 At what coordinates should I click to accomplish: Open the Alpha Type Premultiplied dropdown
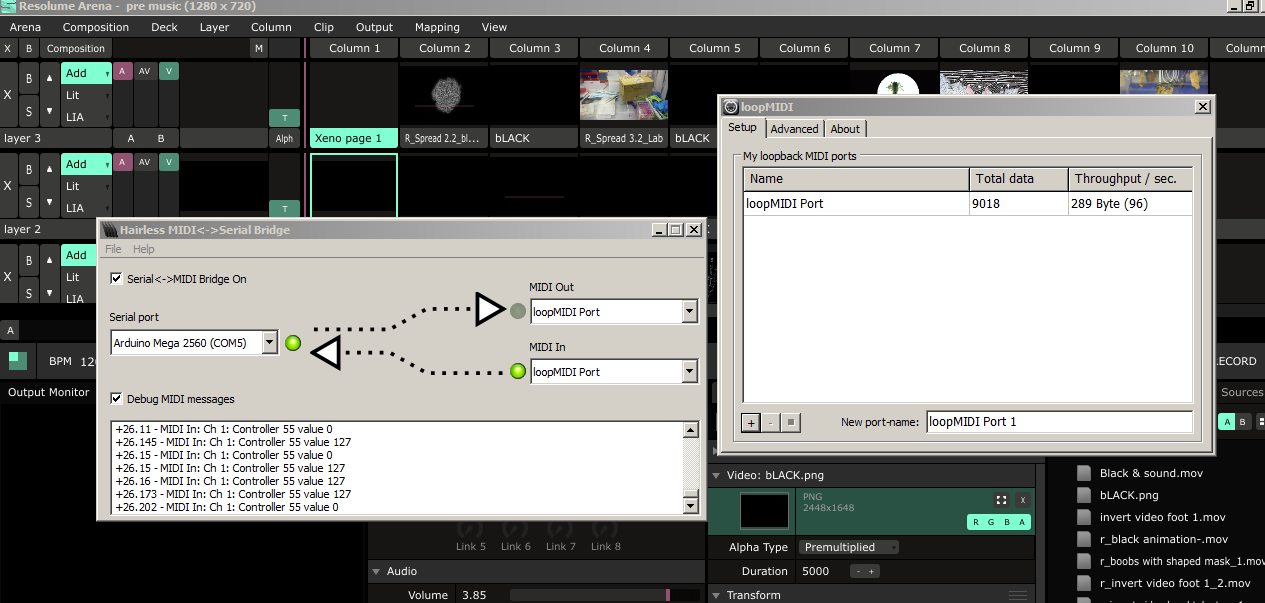847,547
